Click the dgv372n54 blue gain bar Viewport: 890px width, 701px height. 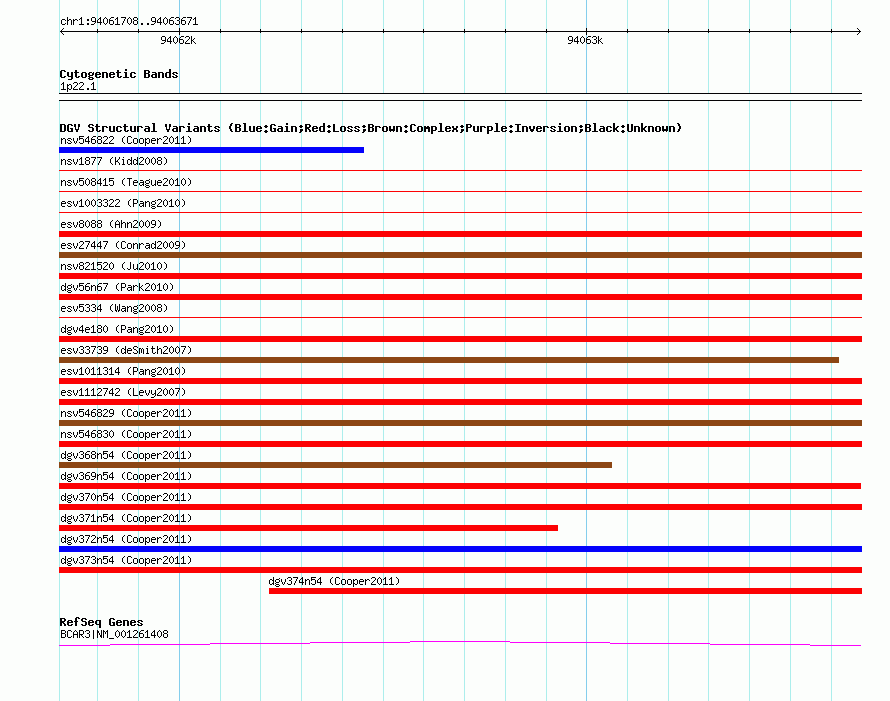point(460,549)
